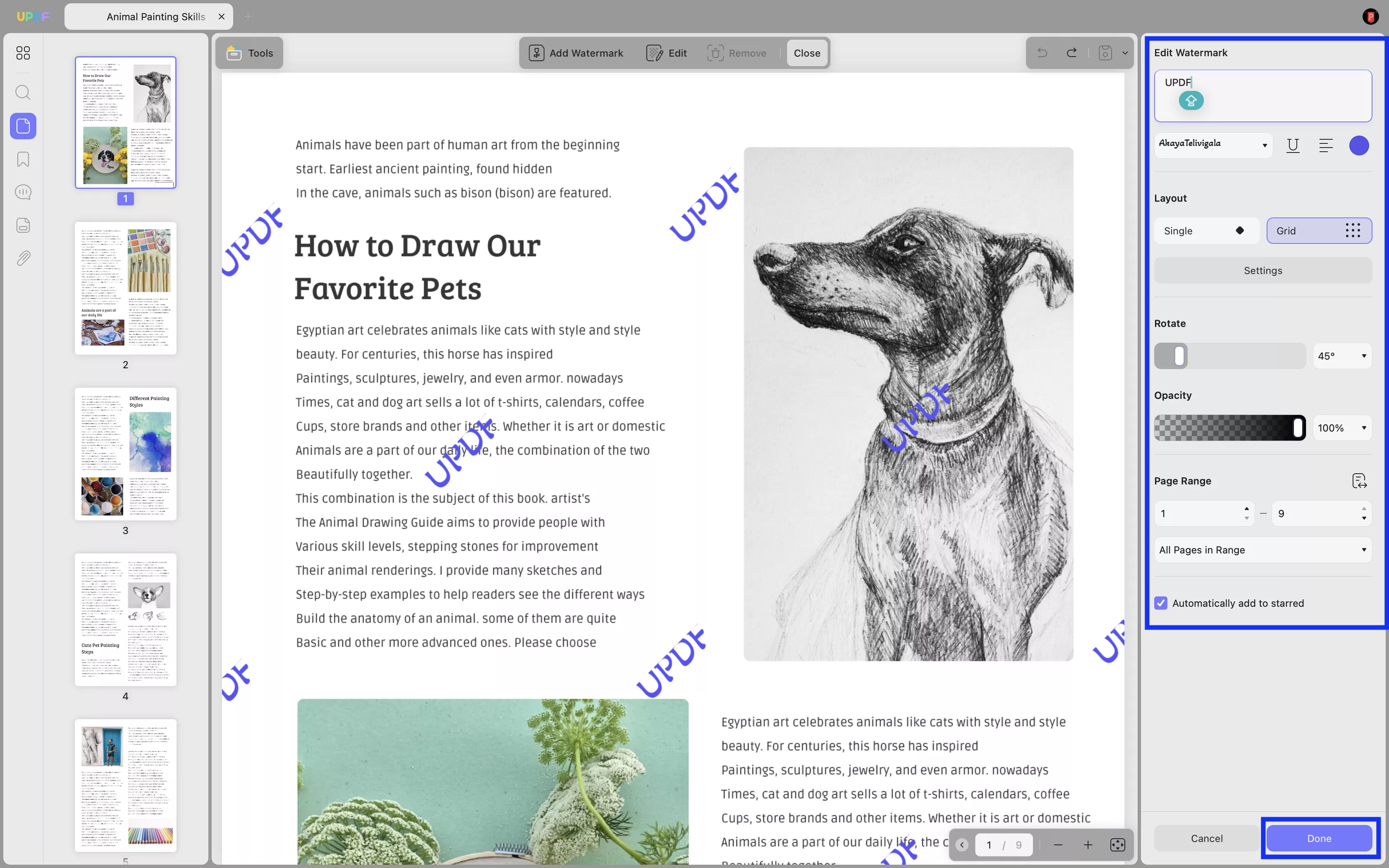Expand the 45° rotation dropdown

[x=1341, y=356]
